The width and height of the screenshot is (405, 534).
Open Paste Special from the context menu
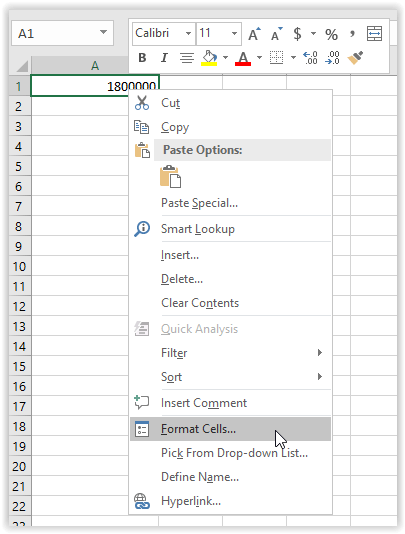click(230, 203)
